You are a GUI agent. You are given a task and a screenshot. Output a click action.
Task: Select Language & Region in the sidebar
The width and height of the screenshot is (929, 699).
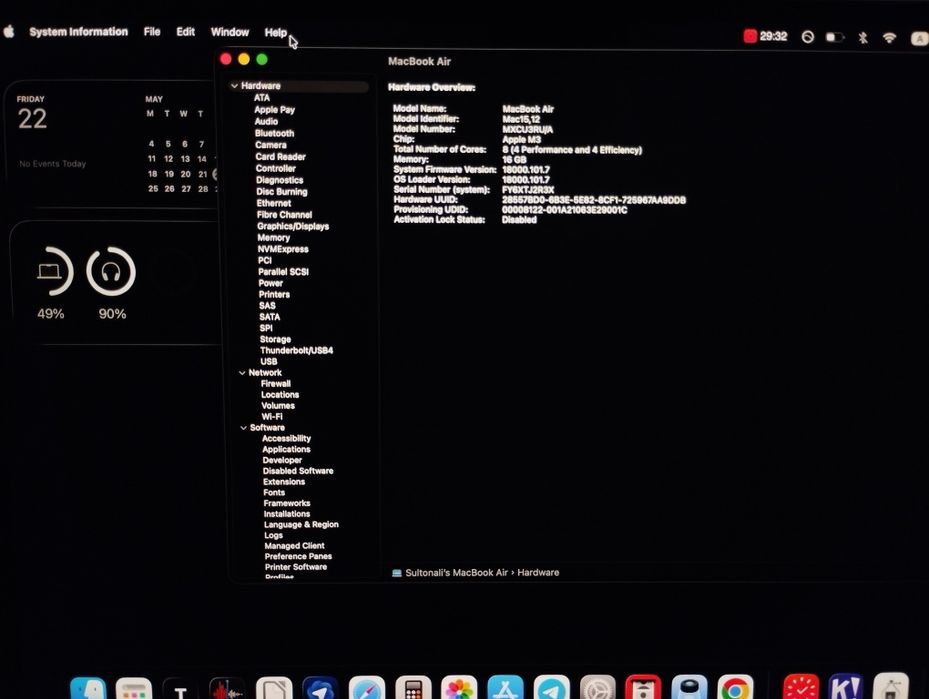coord(301,525)
